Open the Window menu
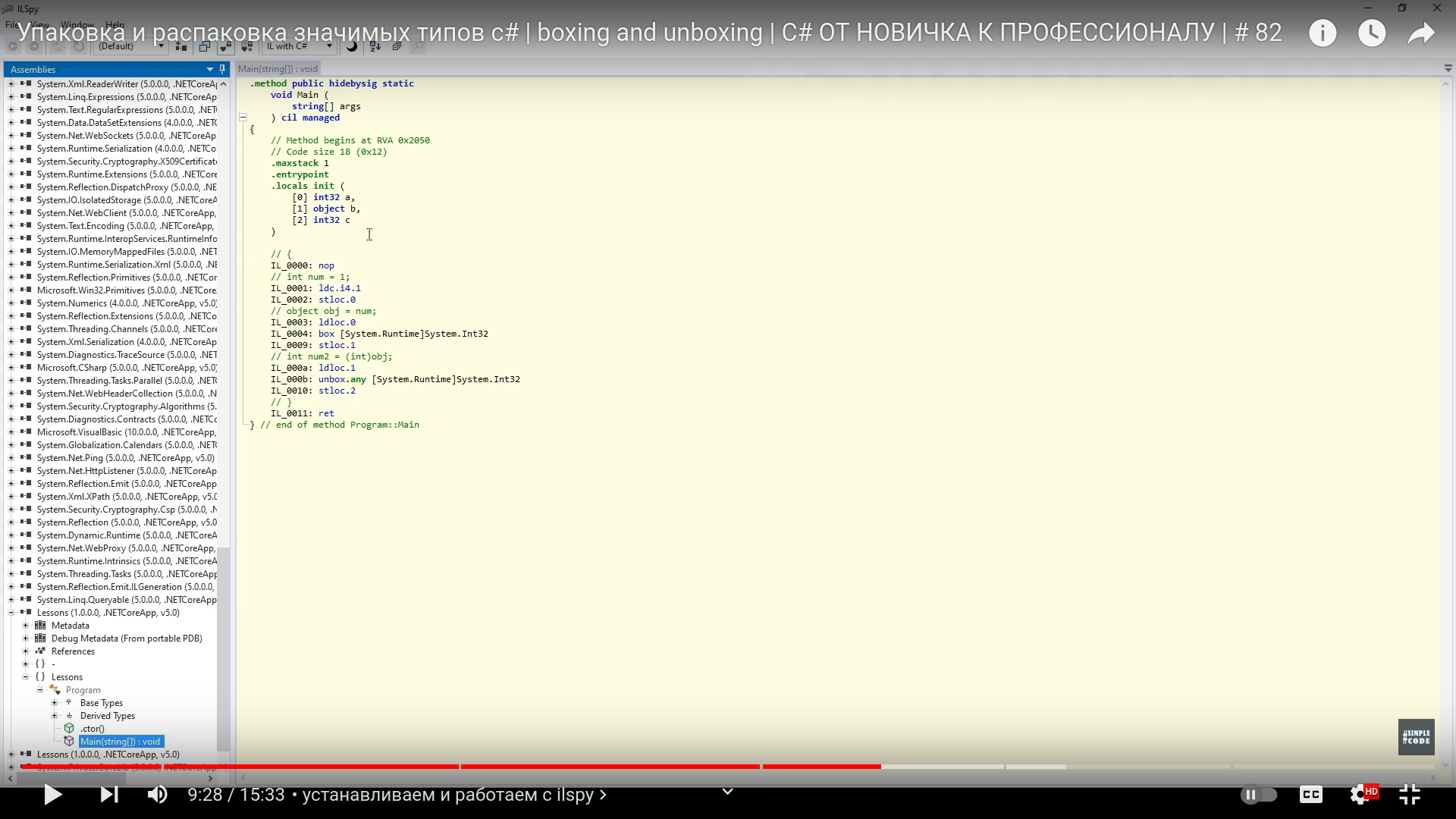The width and height of the screenshot is (1456, 819). point(77,25)
